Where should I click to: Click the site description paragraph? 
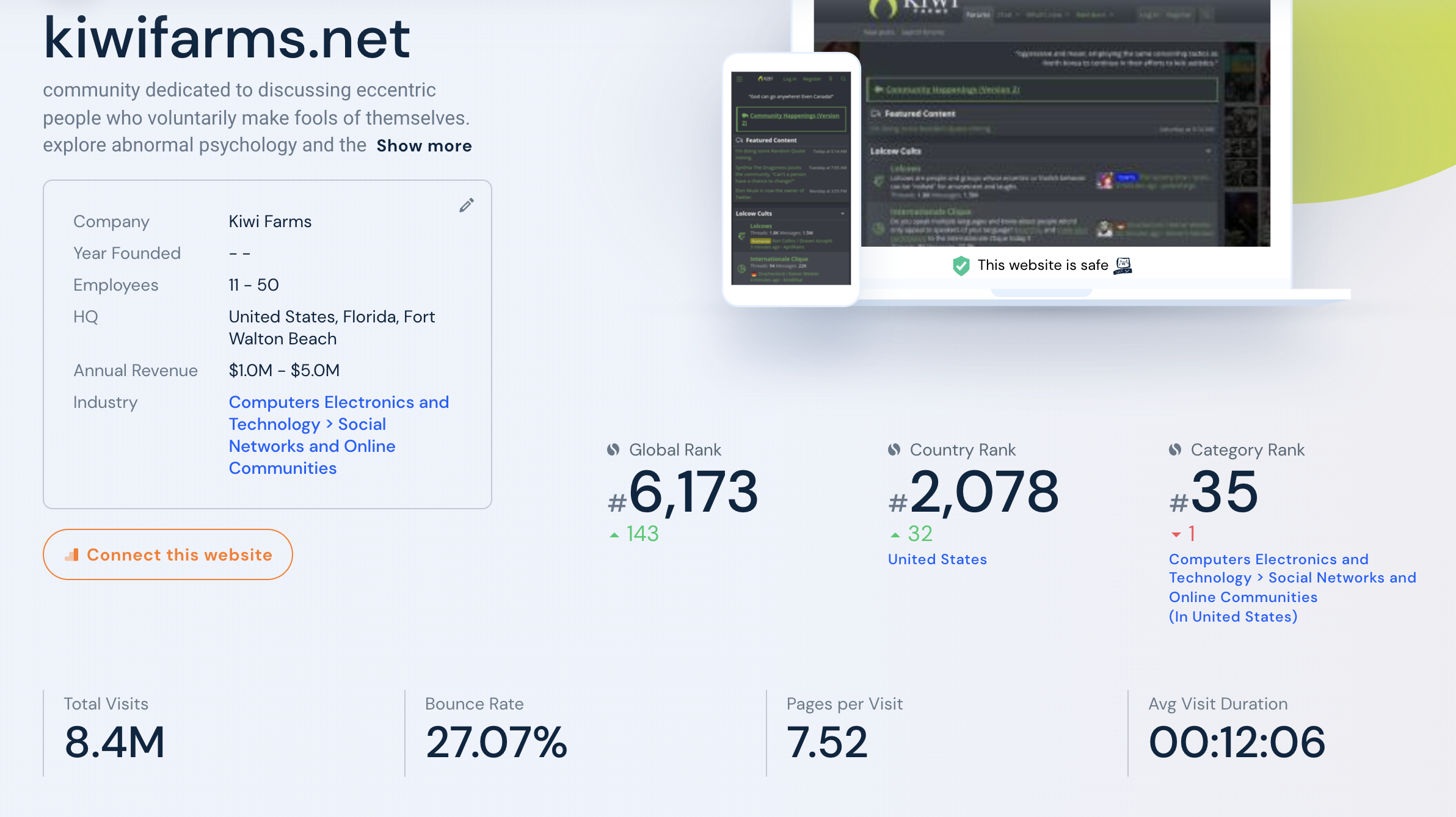coord(257,117)
